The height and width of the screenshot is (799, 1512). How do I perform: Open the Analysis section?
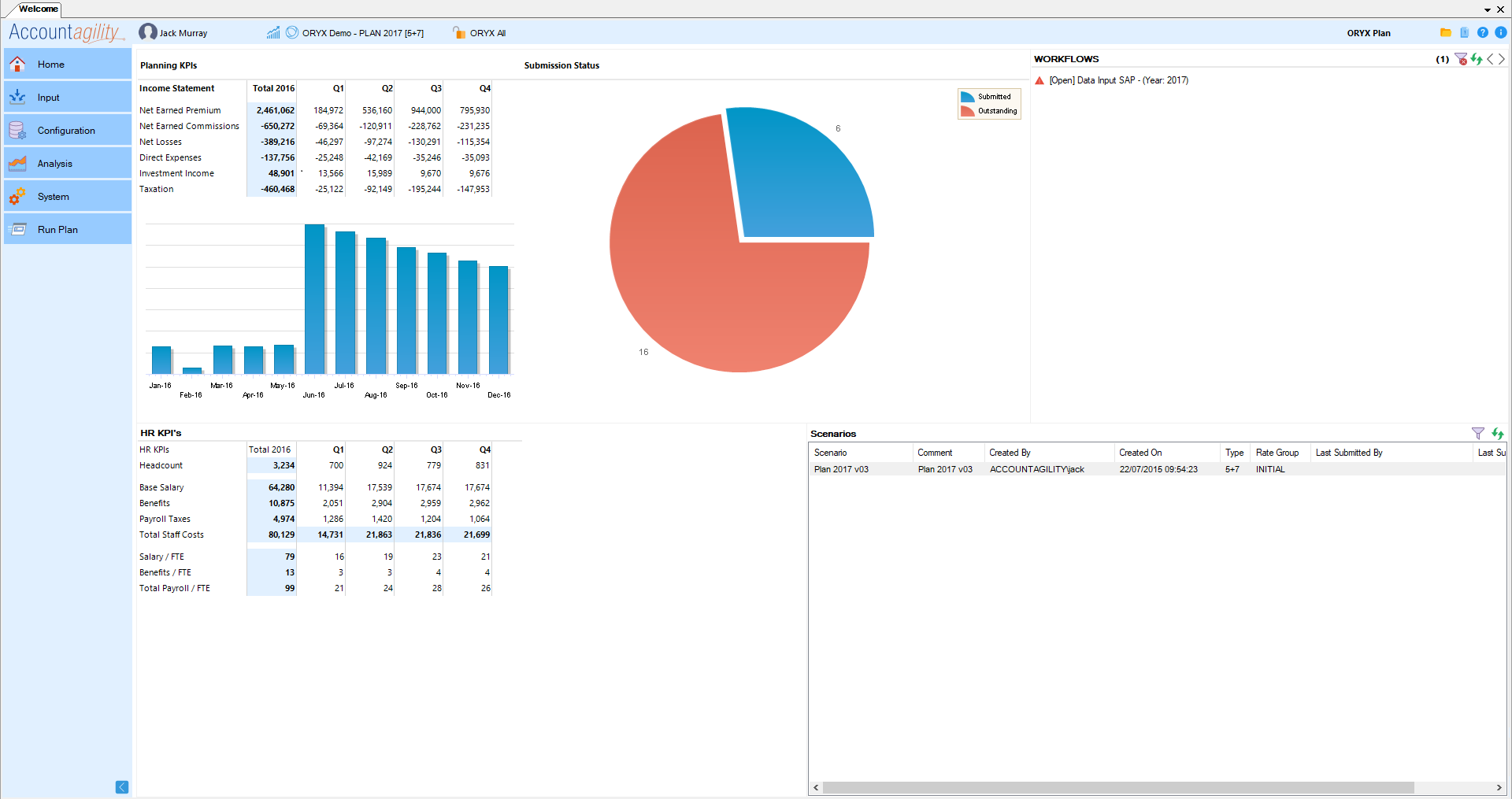[x=68, y=164]
